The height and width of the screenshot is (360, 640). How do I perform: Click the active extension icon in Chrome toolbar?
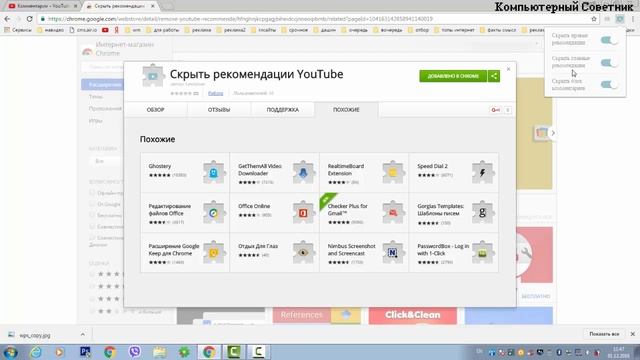click(x=620, y=19)
